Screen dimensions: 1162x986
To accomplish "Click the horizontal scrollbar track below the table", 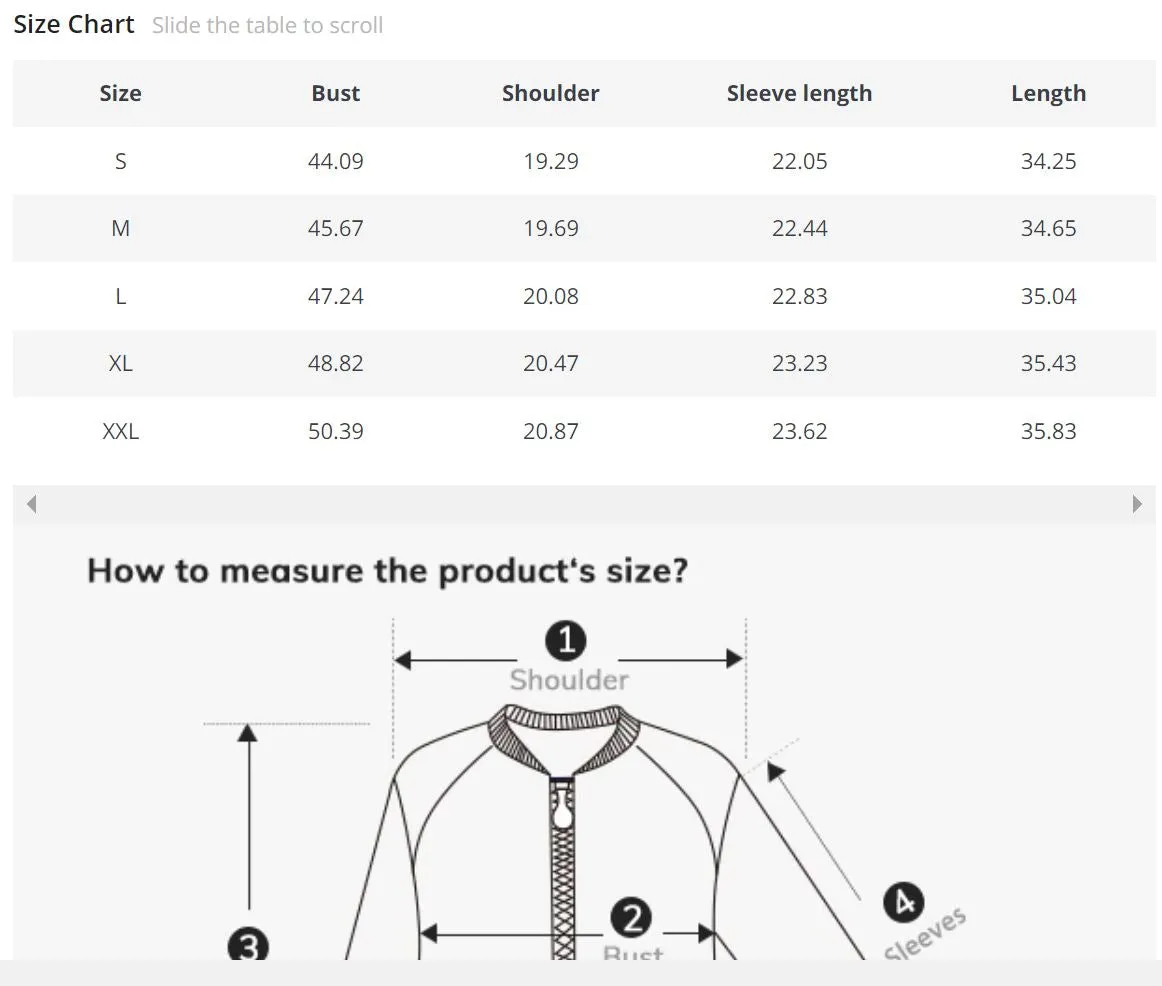I will coord(584,504).
